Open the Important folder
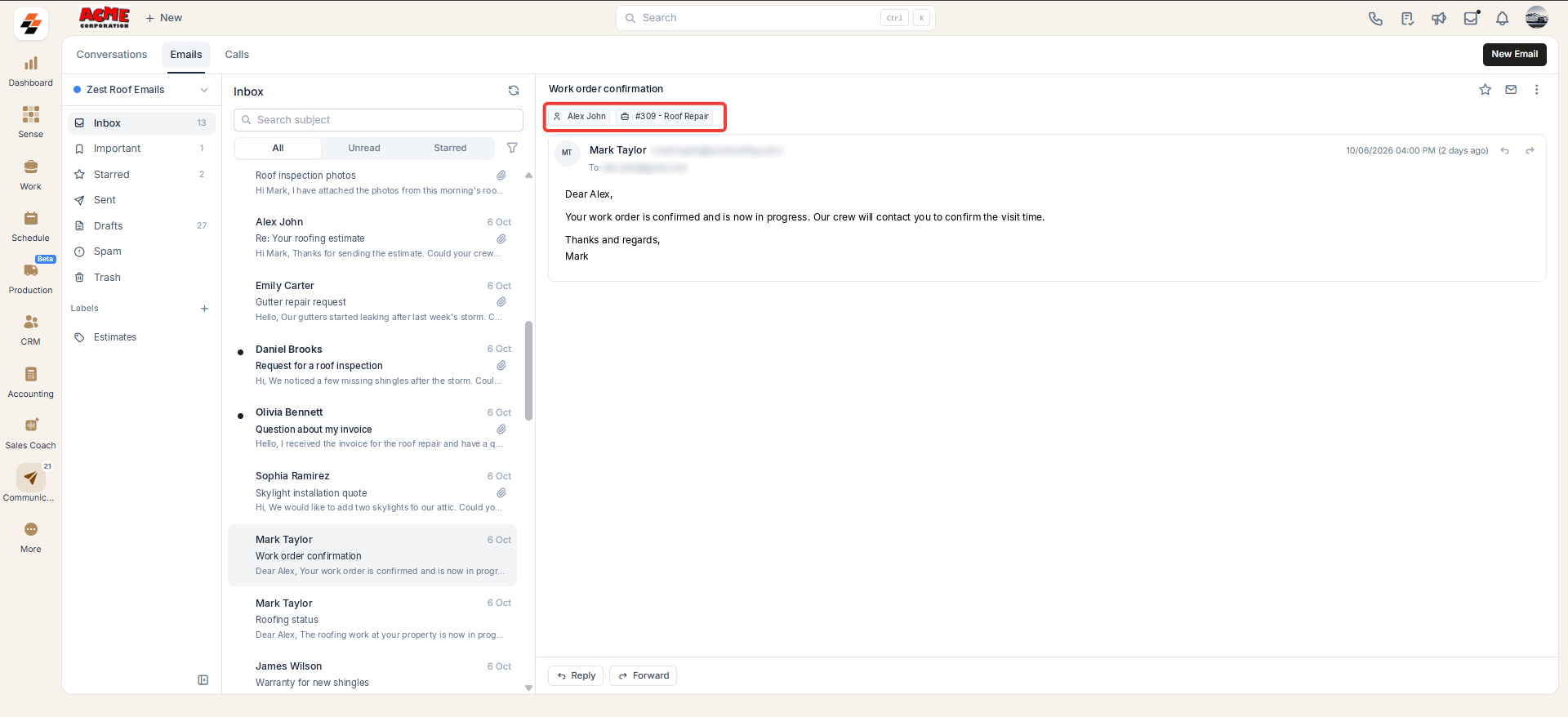The height and width of the screenshot is (717, 1568). [x=141, y=149]
